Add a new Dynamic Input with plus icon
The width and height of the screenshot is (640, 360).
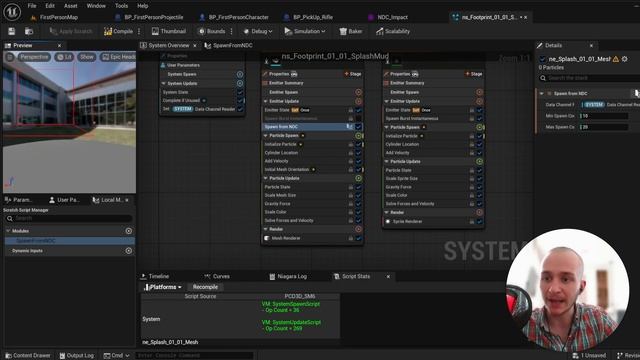(x=129, y=251)
